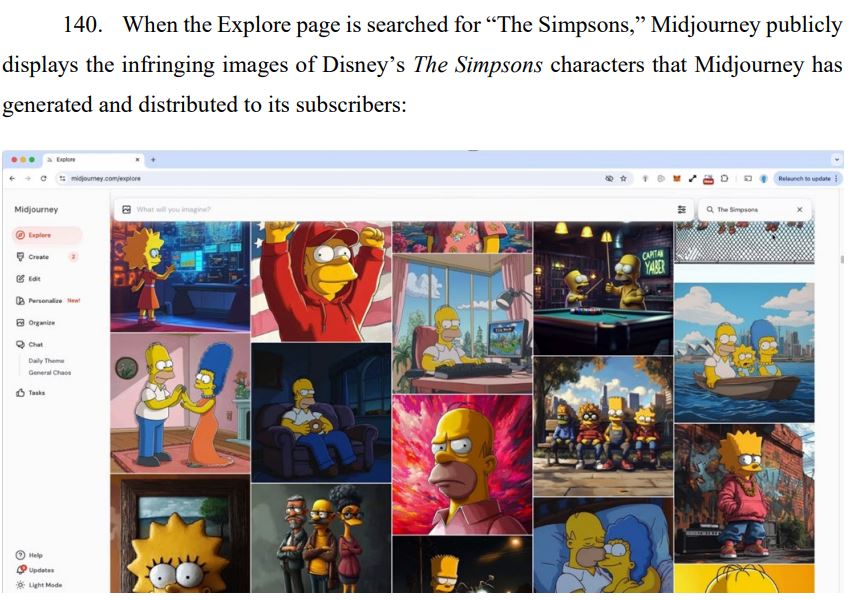Viewport: 850px width, 600px height.
Task: Open the Updates notifications
Action: click(35, 570)
